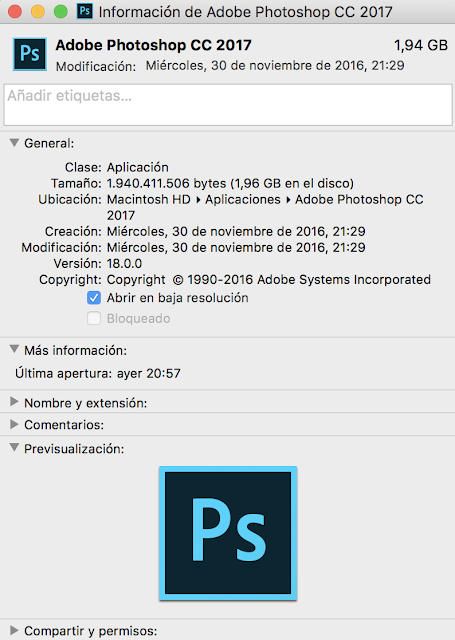Uncheck Abrir en baja resolución
Viewport: 455px width, 640px height.
tap(94, 298)
